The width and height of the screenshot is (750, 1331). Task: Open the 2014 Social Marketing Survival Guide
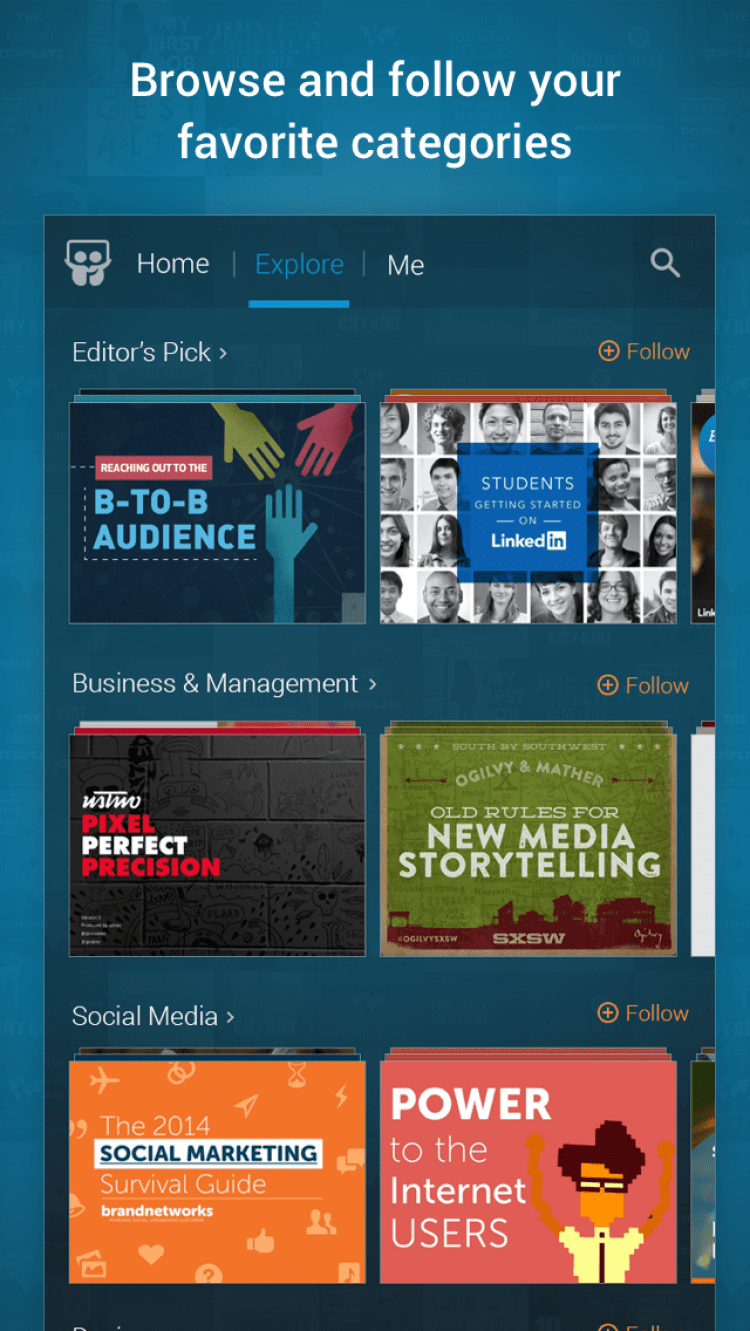(x=217, y=1172)
